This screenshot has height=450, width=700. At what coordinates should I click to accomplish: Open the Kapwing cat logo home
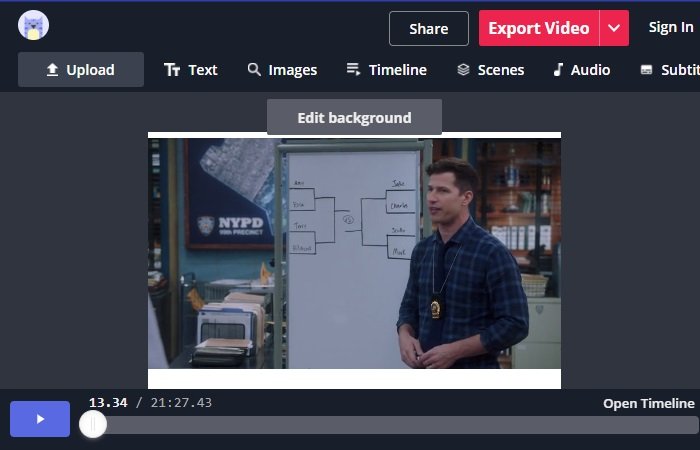point(33,25)
